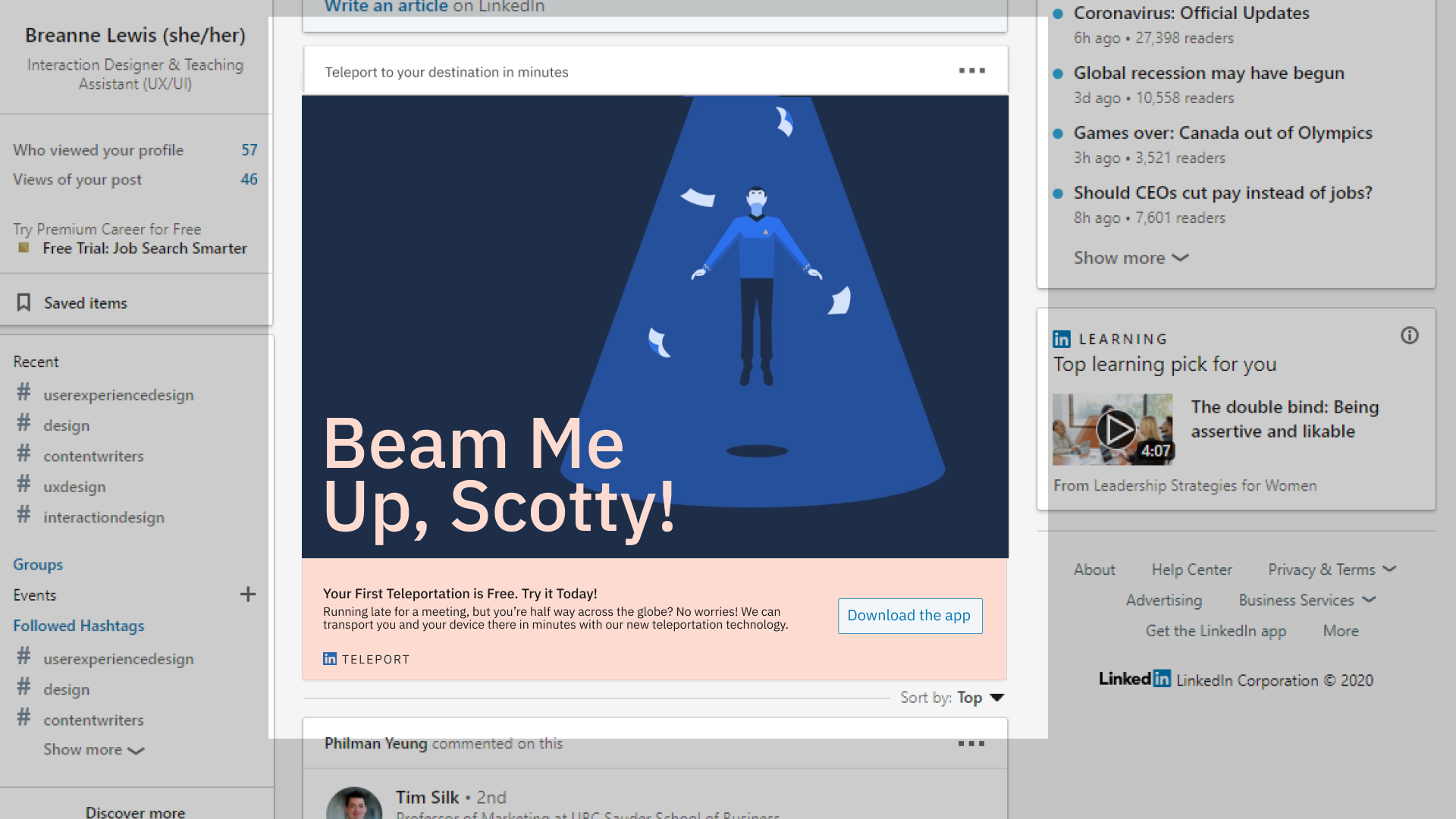Open the Philman Yeung post options menu
Viewport: 1456px width, 819px height.
[x=971, y=744]
